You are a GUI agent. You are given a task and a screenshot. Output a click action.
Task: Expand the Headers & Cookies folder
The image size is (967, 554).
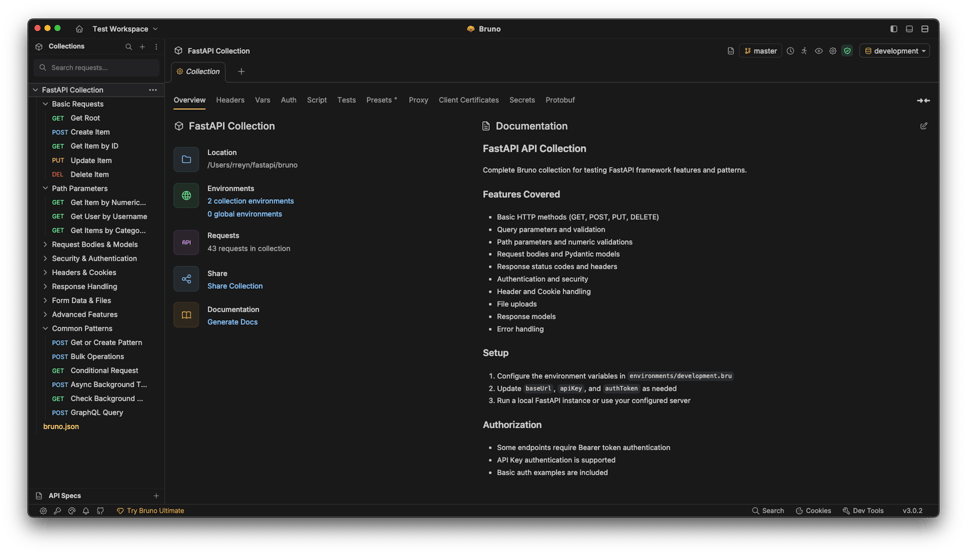coord(45,273)
